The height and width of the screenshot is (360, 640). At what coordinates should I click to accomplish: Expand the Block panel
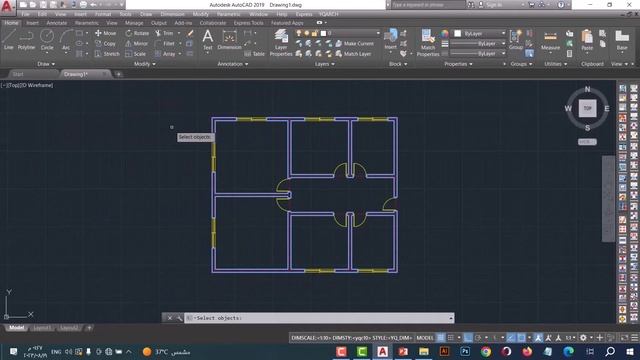[x=398, y=64]
